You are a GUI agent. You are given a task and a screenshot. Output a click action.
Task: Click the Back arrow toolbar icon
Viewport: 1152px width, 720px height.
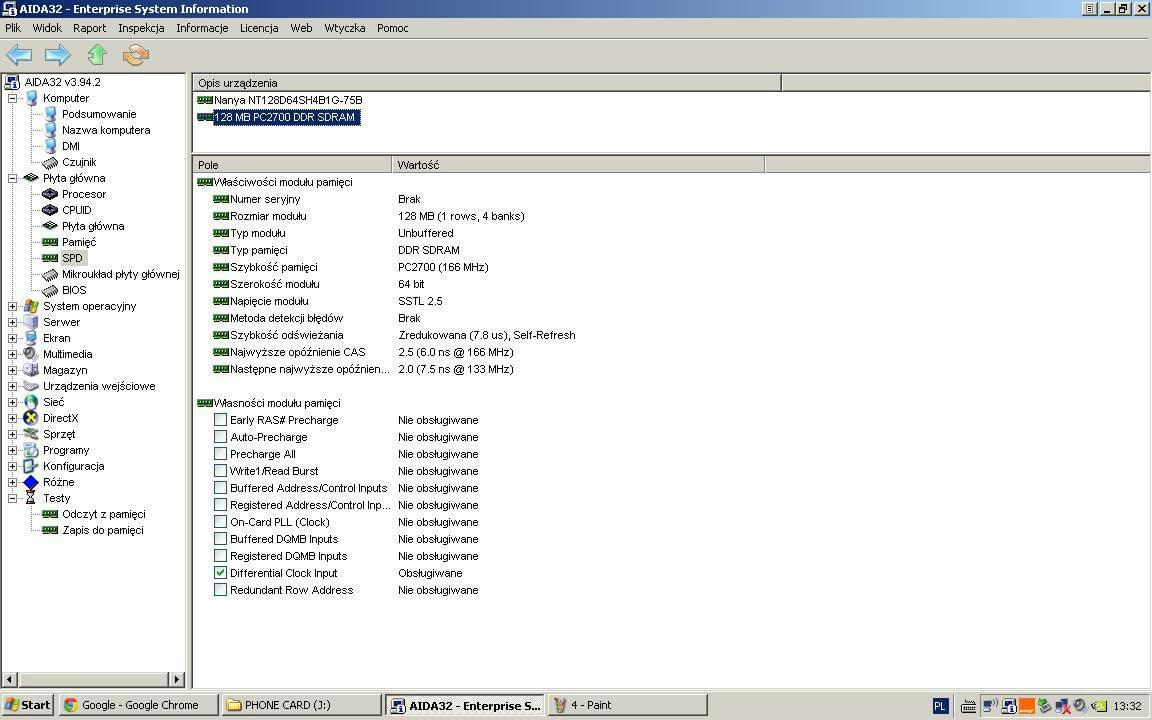(x=19, y=55)
